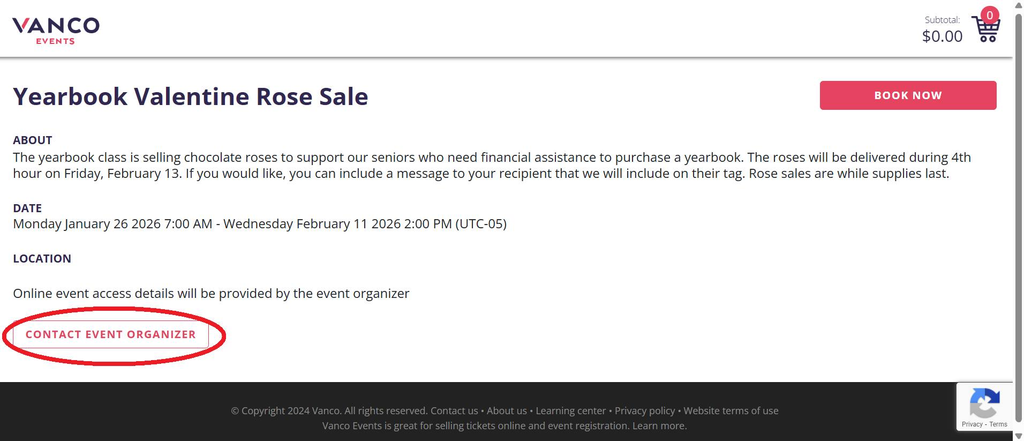Visit the About us footer link
The image size is (1024, 441).
click(507, 411)
